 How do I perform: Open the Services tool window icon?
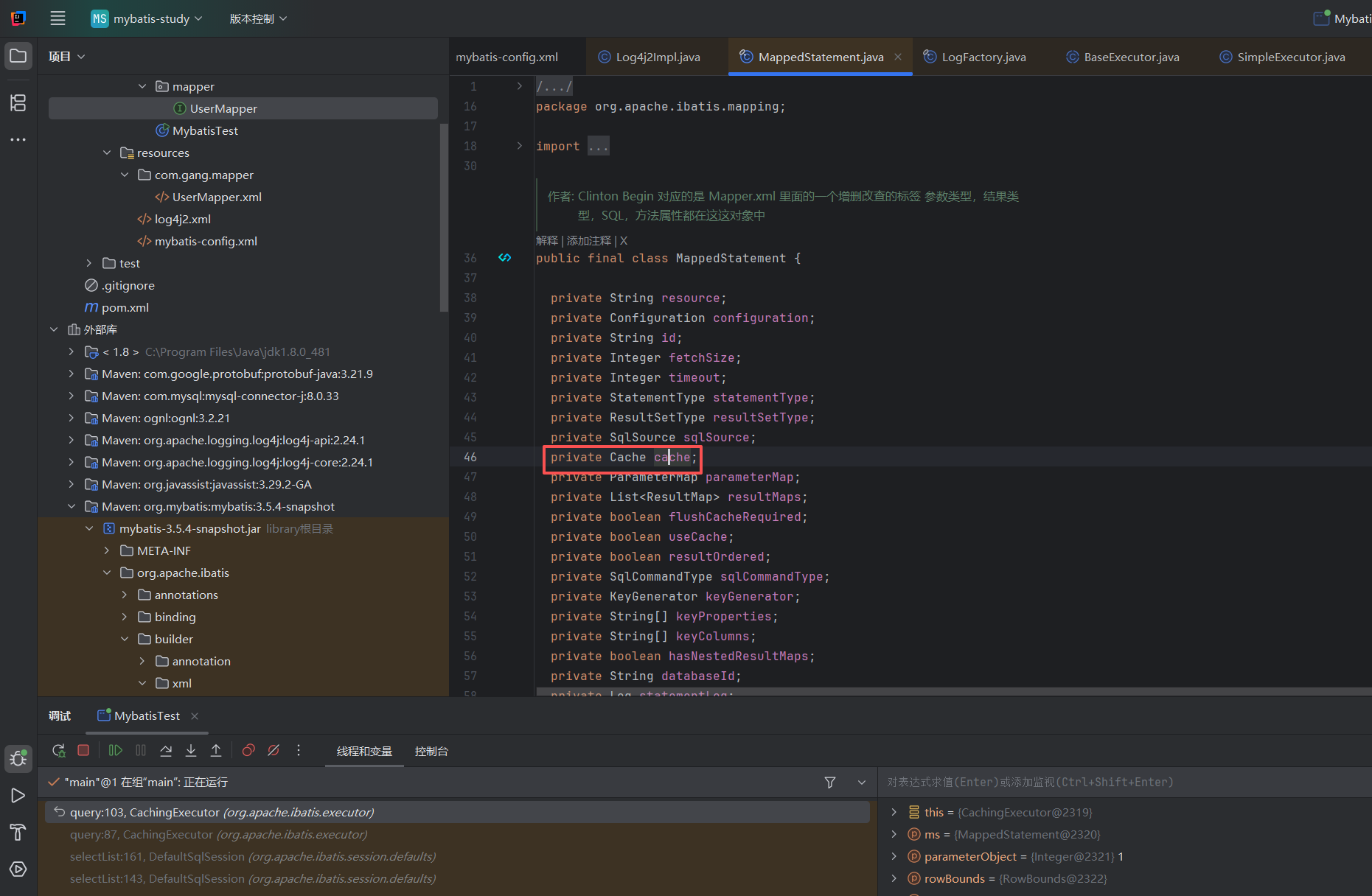point(18,869)
